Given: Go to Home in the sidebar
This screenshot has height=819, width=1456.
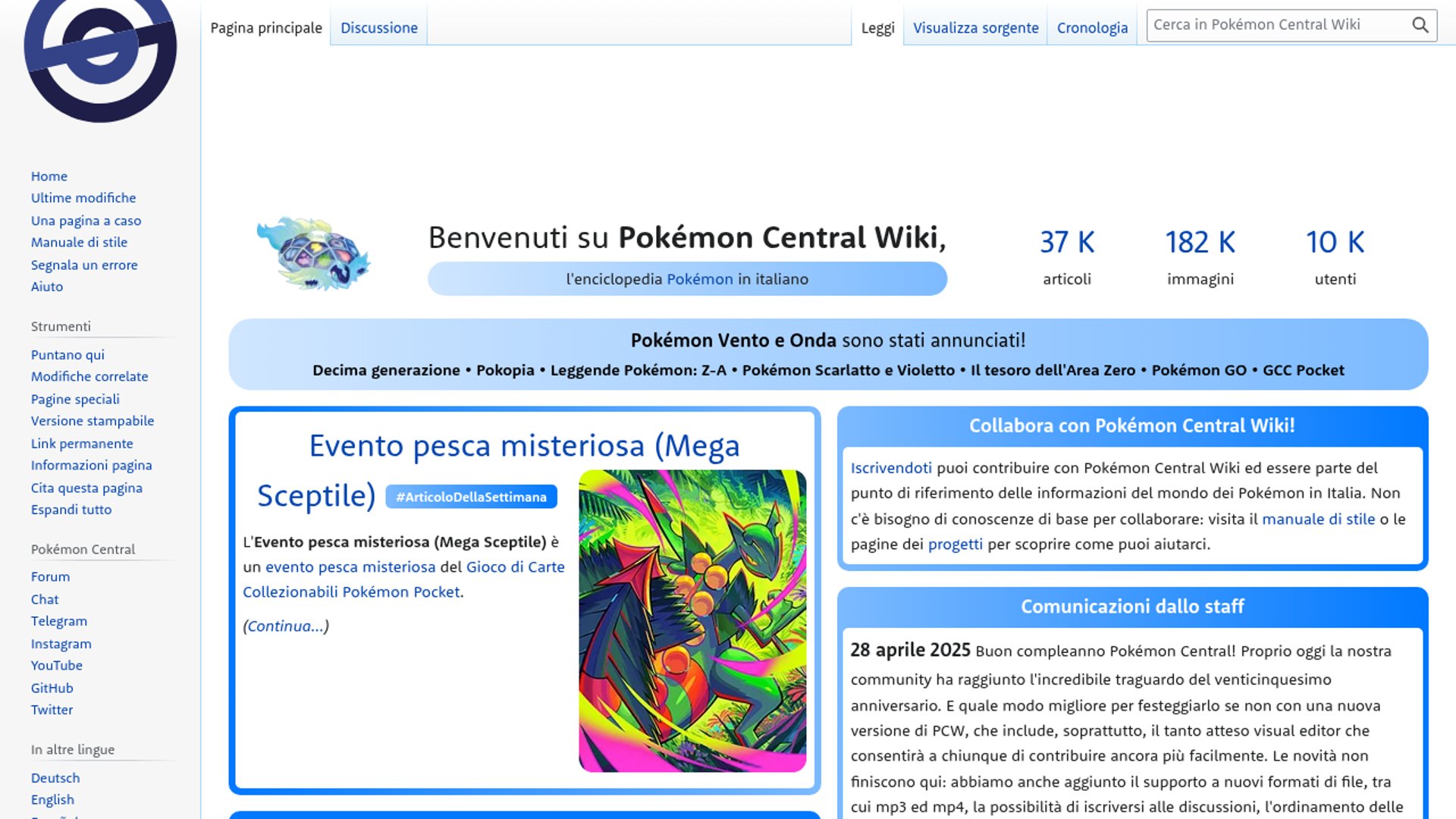Looking at the screenshot, I should tap(49, 176).
